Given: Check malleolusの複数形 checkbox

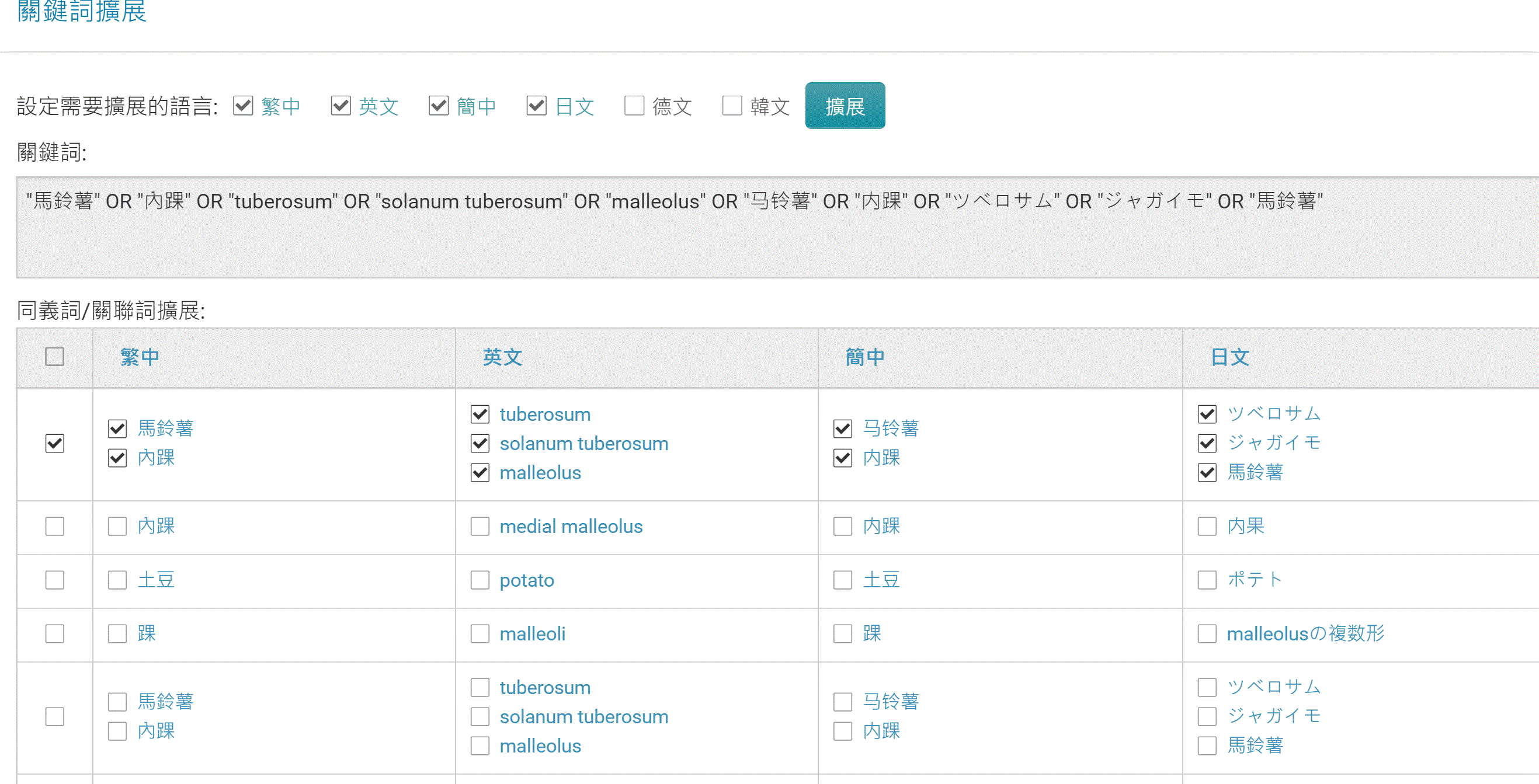Looking at the screenshot, I should pos(1207,633).
